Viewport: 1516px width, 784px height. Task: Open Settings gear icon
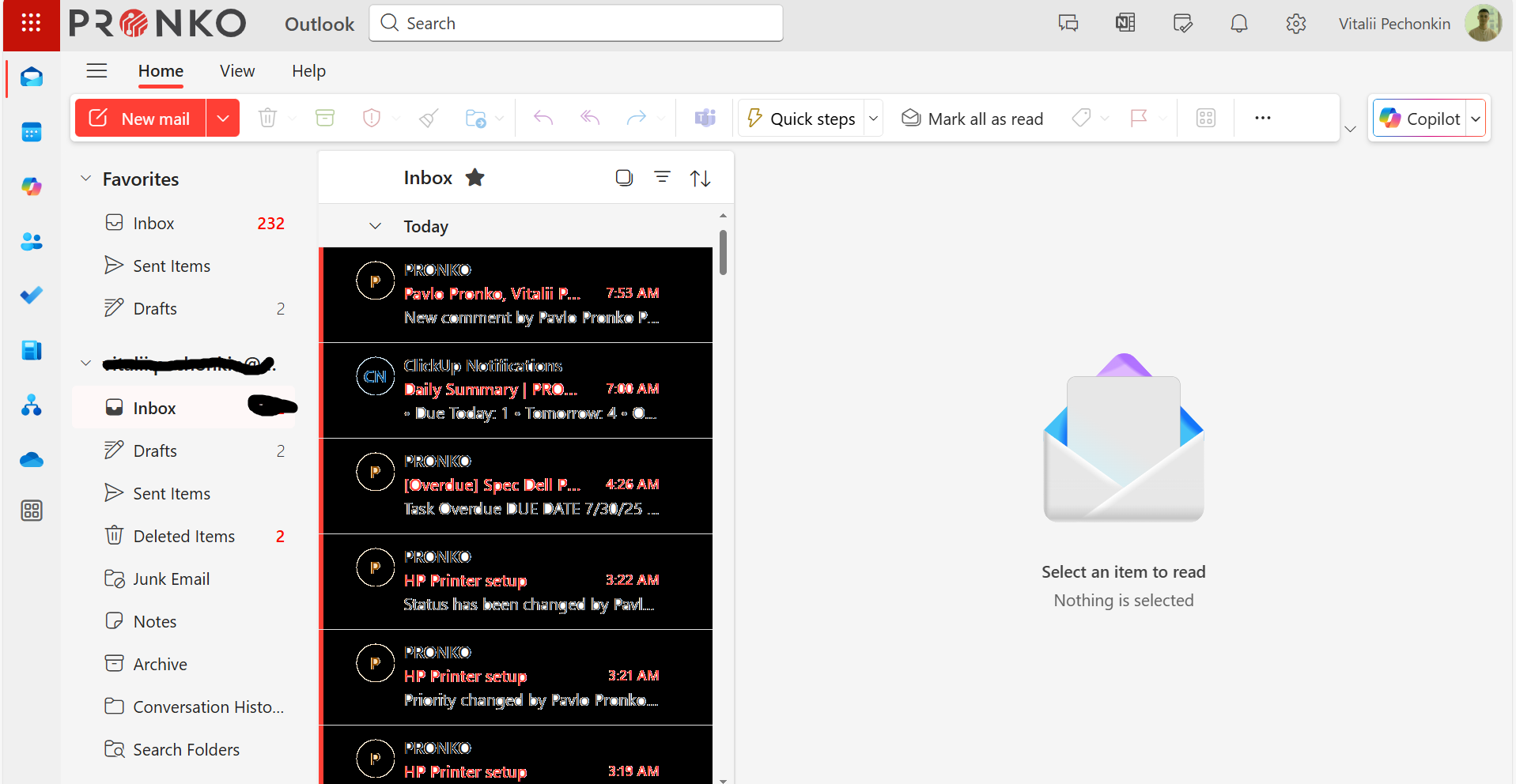pyautogui.click(x=1296, y=24)
